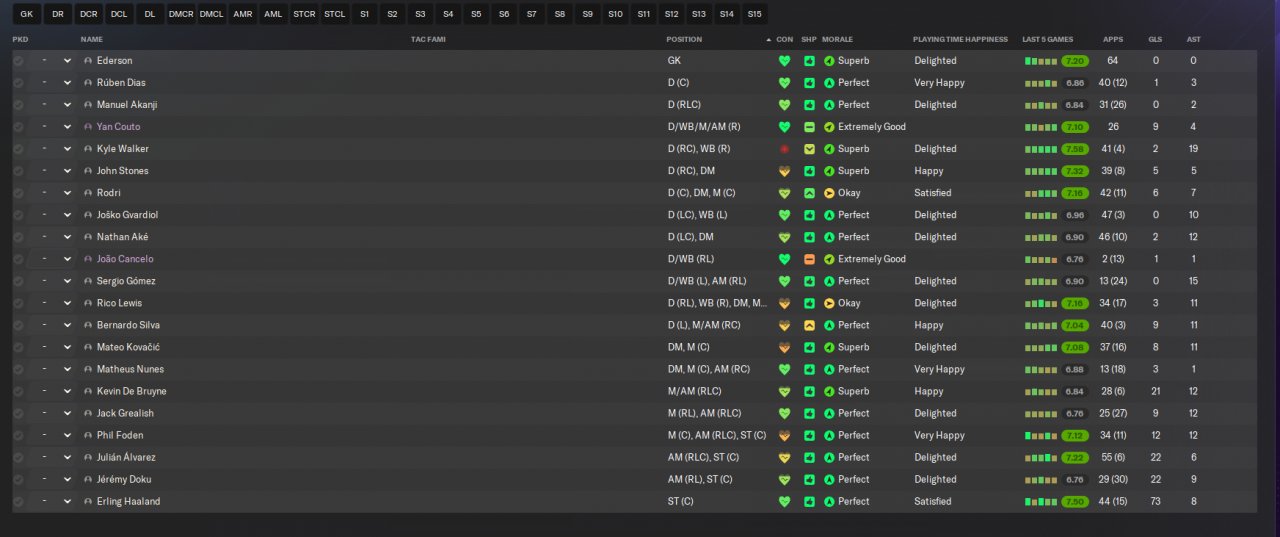Click Nathan Aké's condition heart icon
This screenshot has width=1280, height=537.
click(x=784, y=237)
